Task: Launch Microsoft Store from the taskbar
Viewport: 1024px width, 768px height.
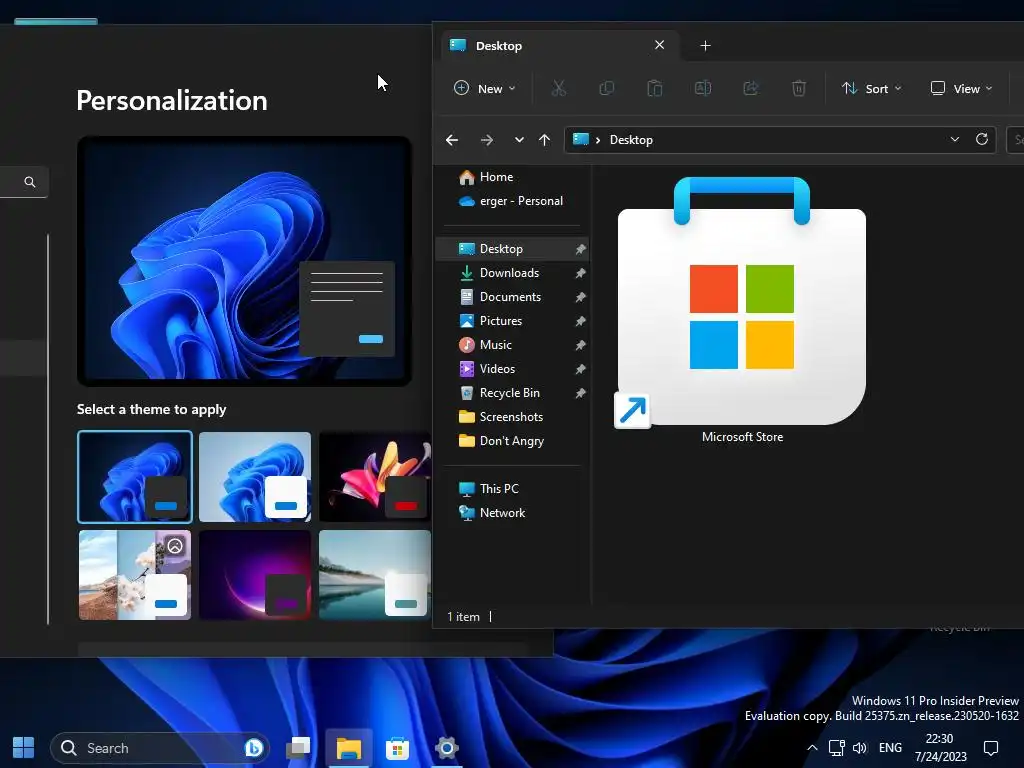Action: click(x=397, y=748)
